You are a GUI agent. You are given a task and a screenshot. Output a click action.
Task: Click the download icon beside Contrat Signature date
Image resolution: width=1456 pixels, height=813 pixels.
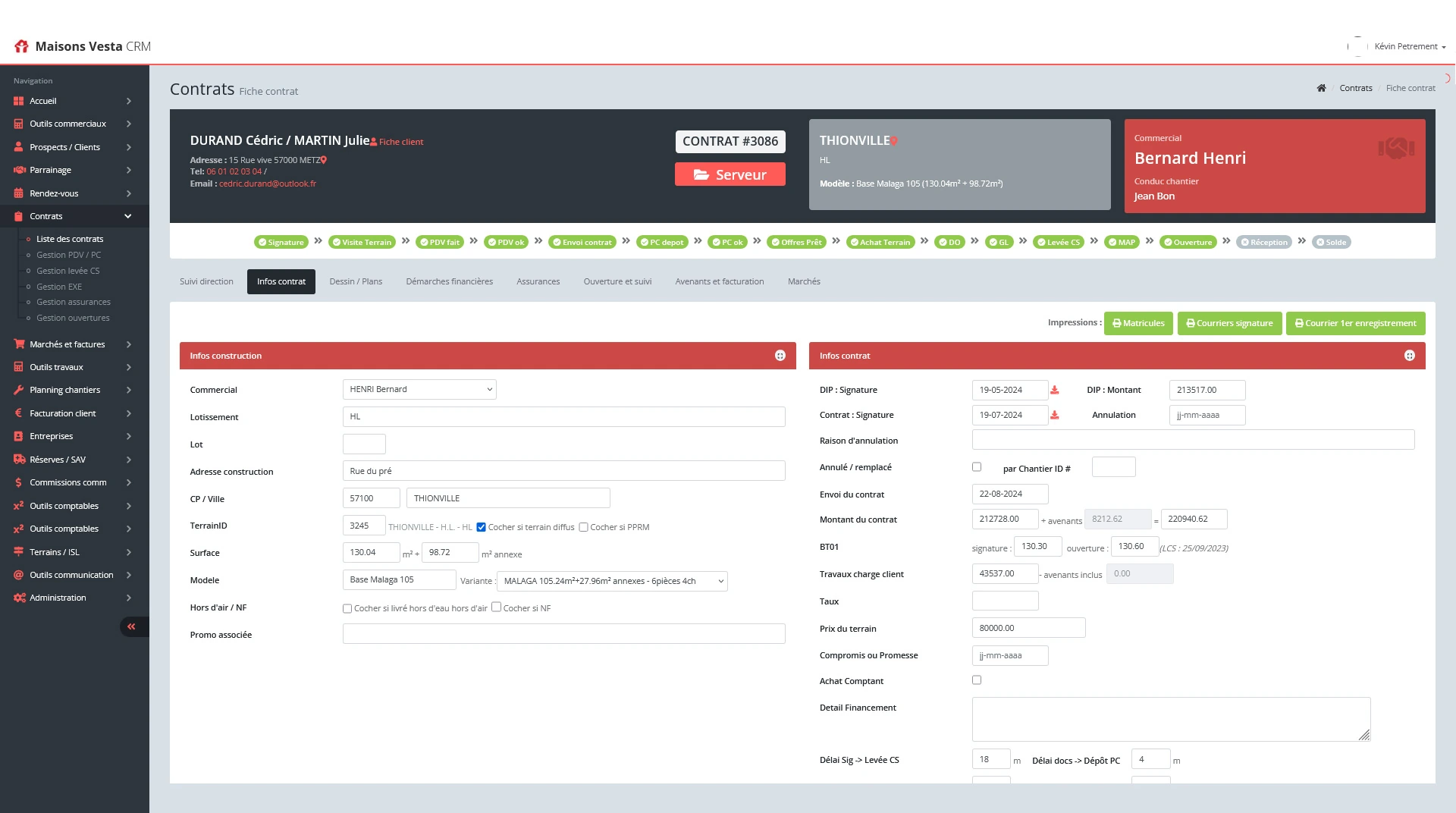[1054, 416]
